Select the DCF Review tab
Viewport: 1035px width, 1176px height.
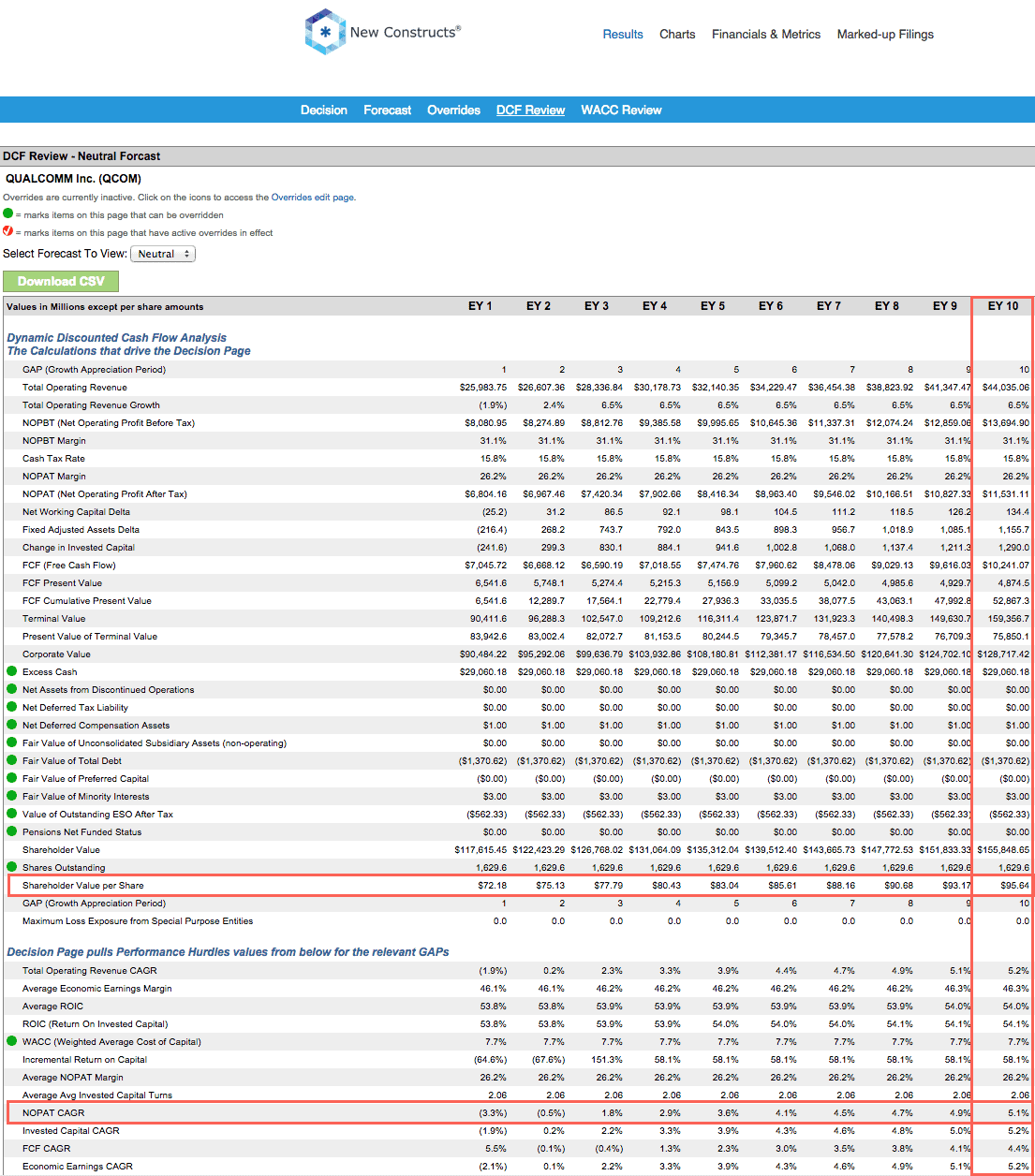click(x=531, y=110)
